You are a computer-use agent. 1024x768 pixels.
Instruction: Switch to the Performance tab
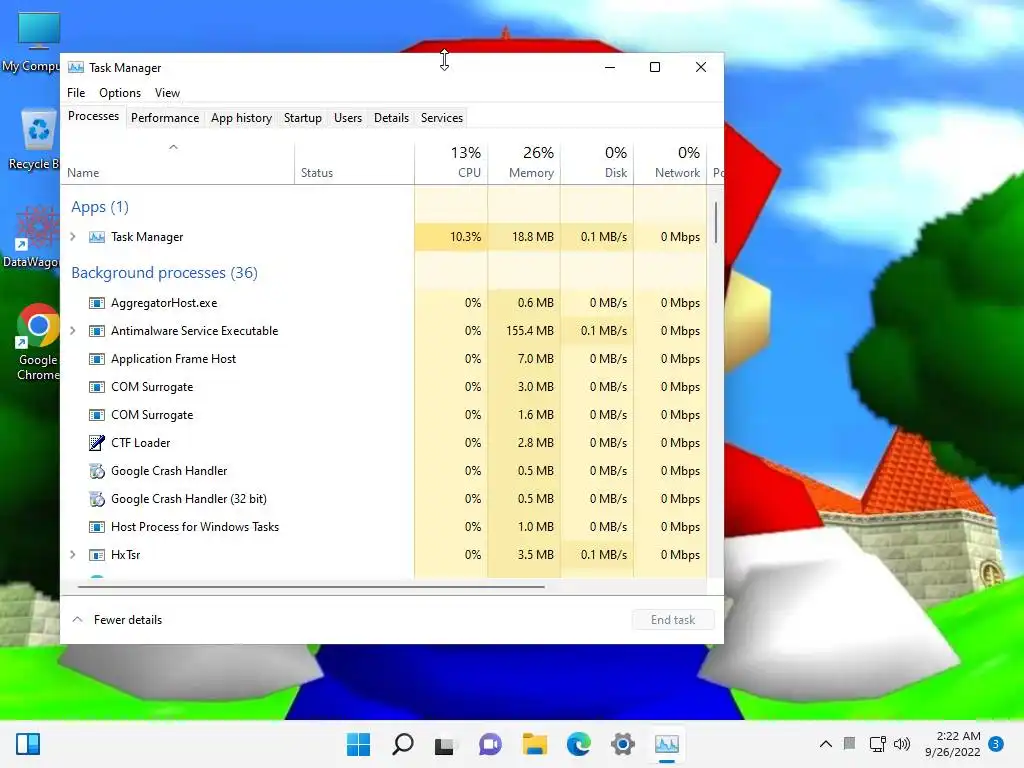pos(165,118)
